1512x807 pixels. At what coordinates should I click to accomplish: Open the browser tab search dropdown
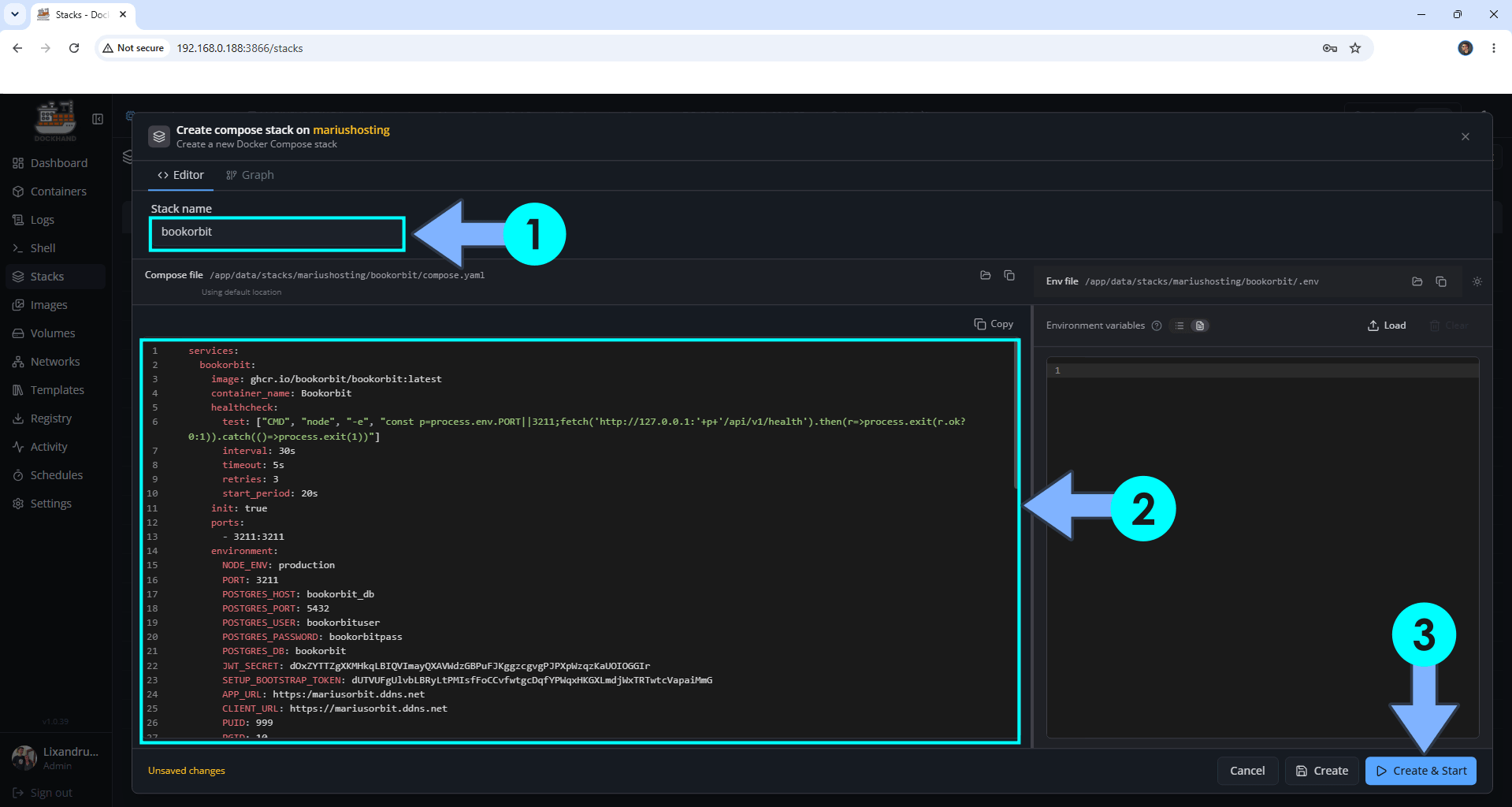tap(14, 14)
